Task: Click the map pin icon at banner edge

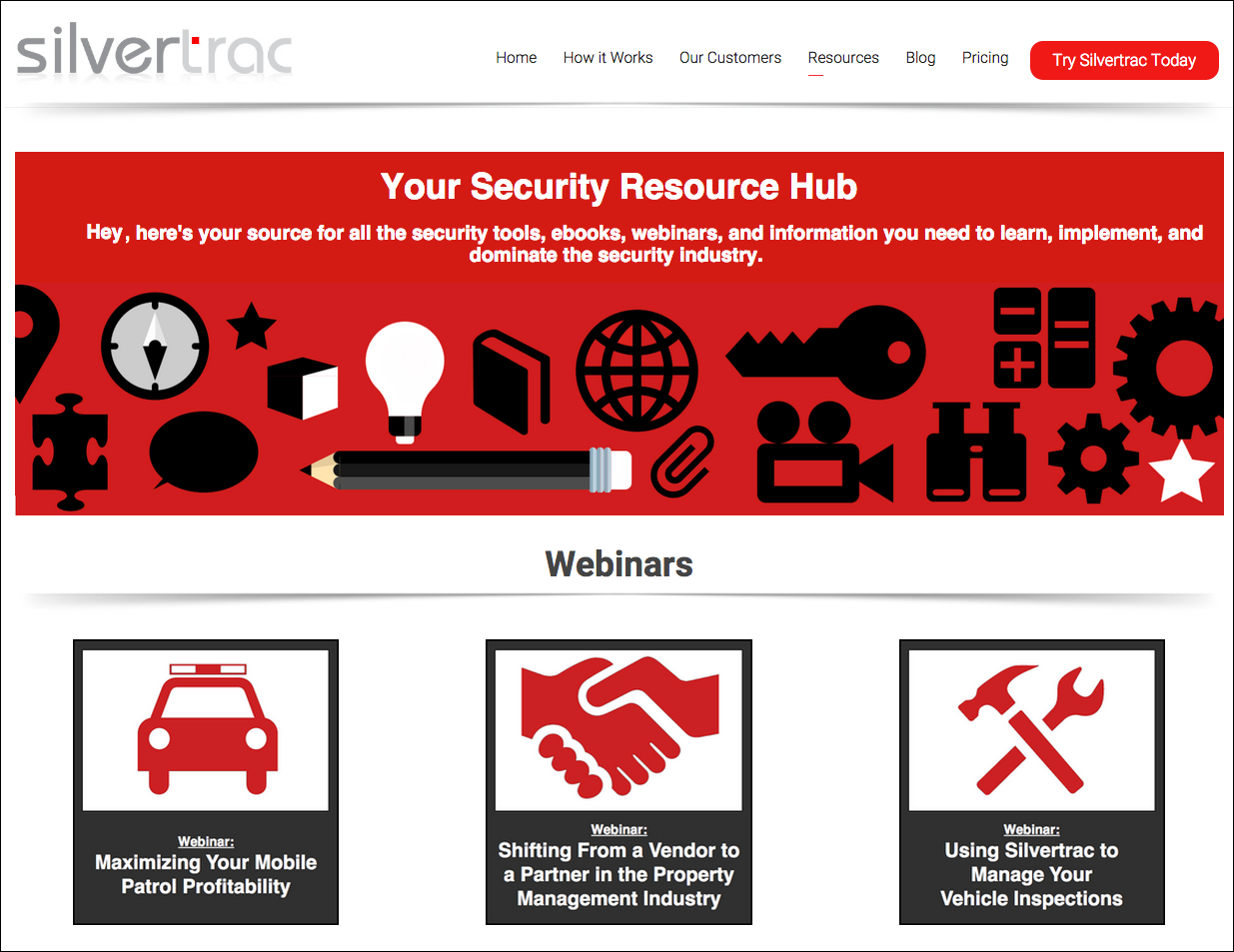Action: point(36,342)
